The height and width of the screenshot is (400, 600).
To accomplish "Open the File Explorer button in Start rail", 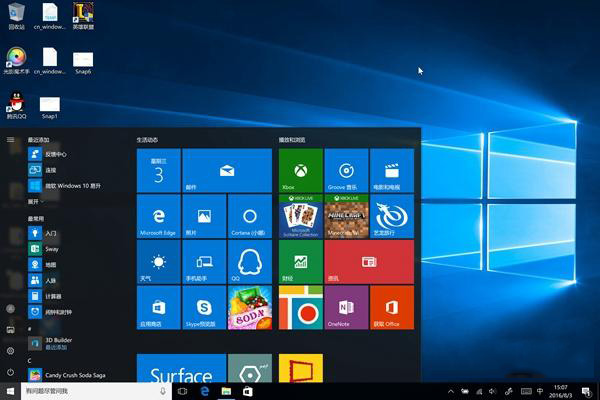I will pyautogui.click(x=10, y=330).
